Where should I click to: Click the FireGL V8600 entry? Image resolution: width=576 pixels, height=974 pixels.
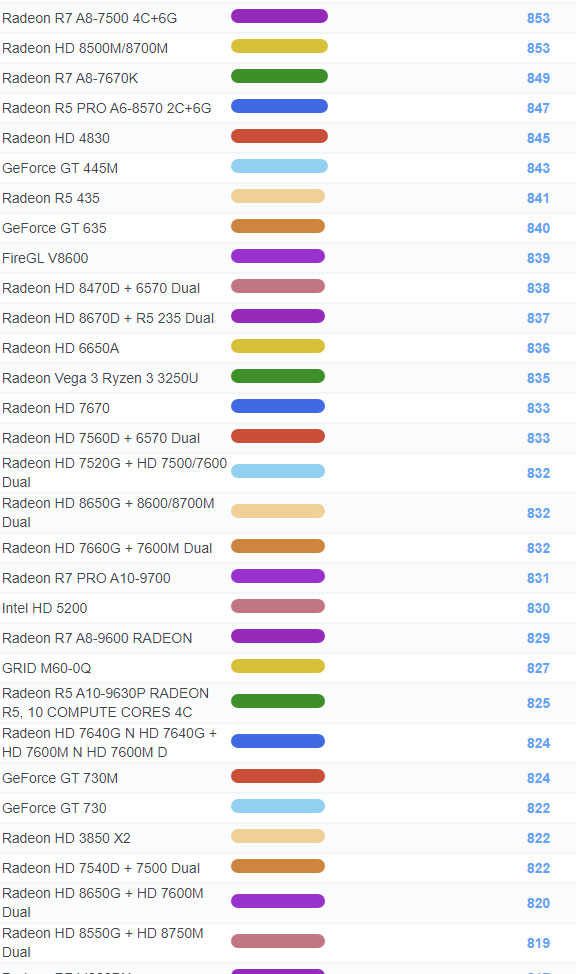(x=45, y=258)
